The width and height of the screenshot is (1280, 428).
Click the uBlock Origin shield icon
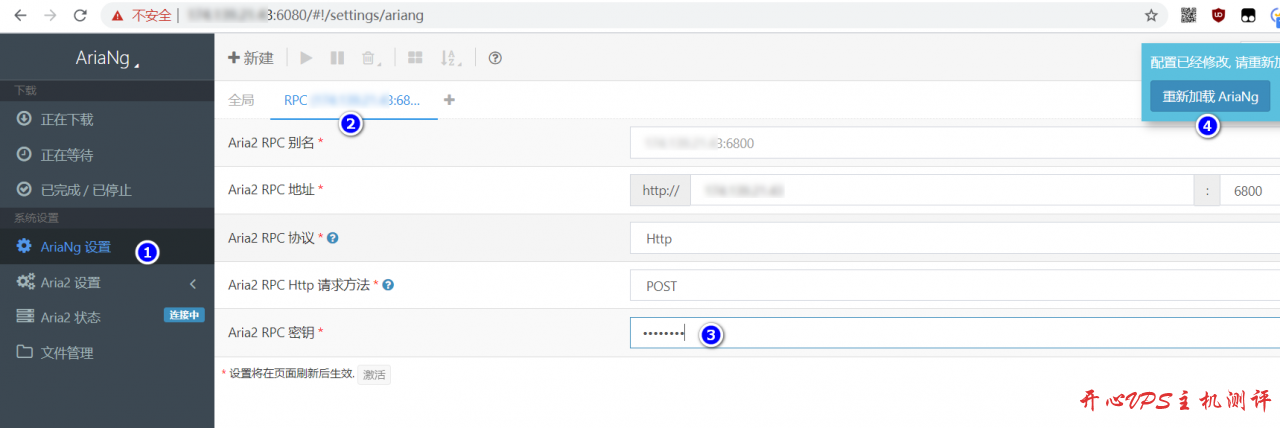pyautogui.click(x=1218, y=15)
